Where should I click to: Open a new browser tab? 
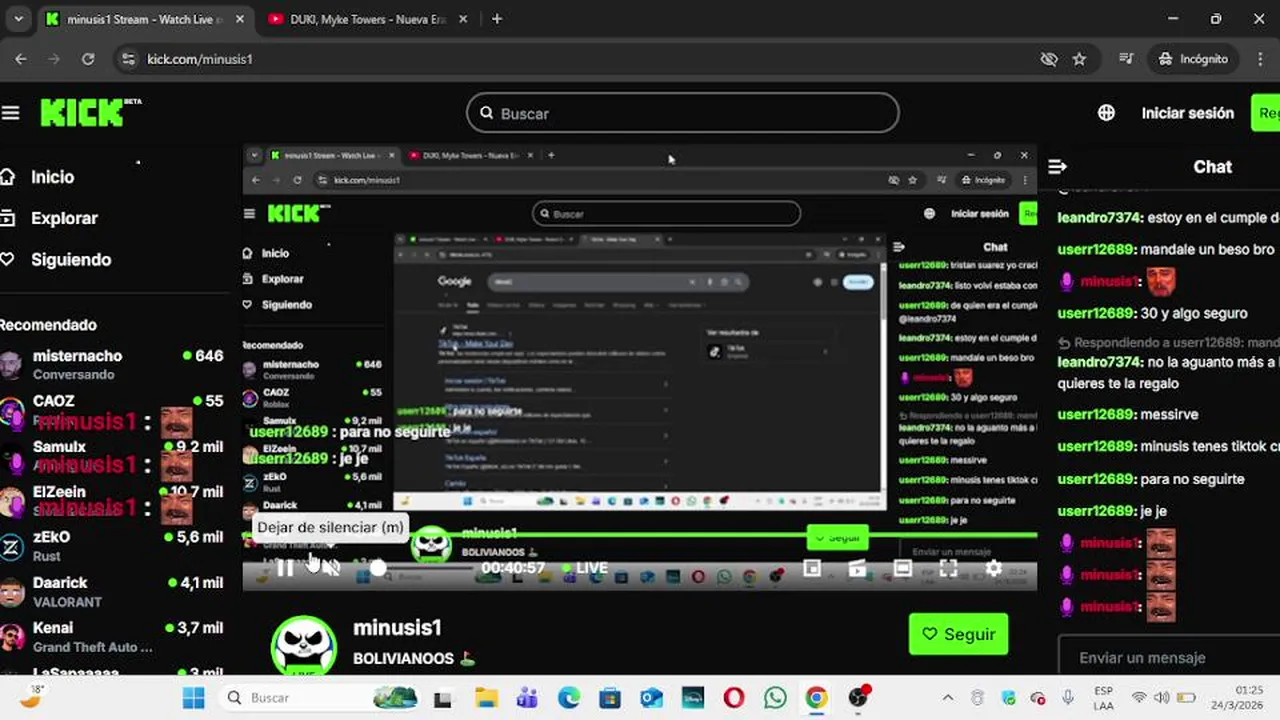(x=497, y=19)
